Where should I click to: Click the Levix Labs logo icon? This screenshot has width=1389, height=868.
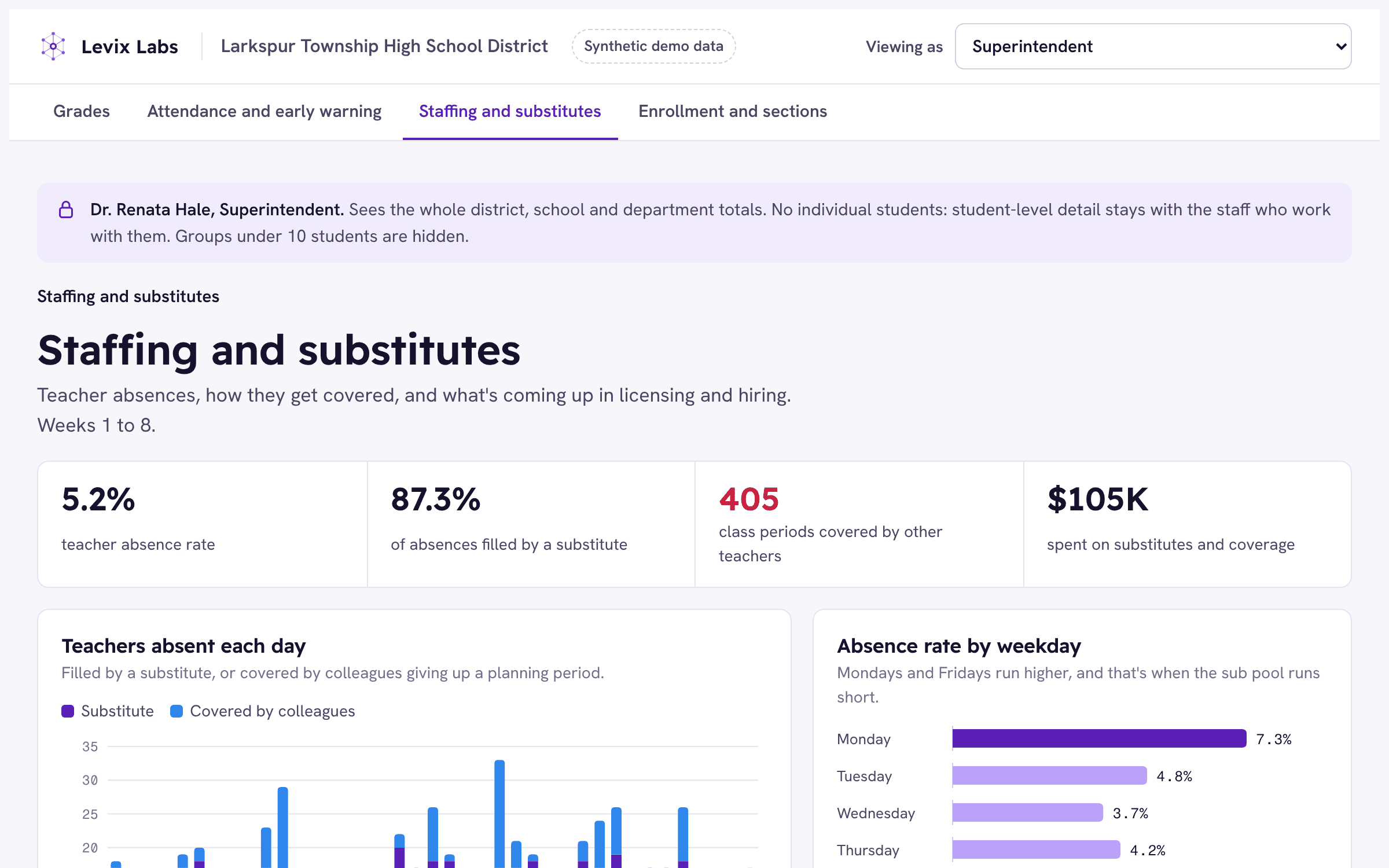(x=53, y=46)
